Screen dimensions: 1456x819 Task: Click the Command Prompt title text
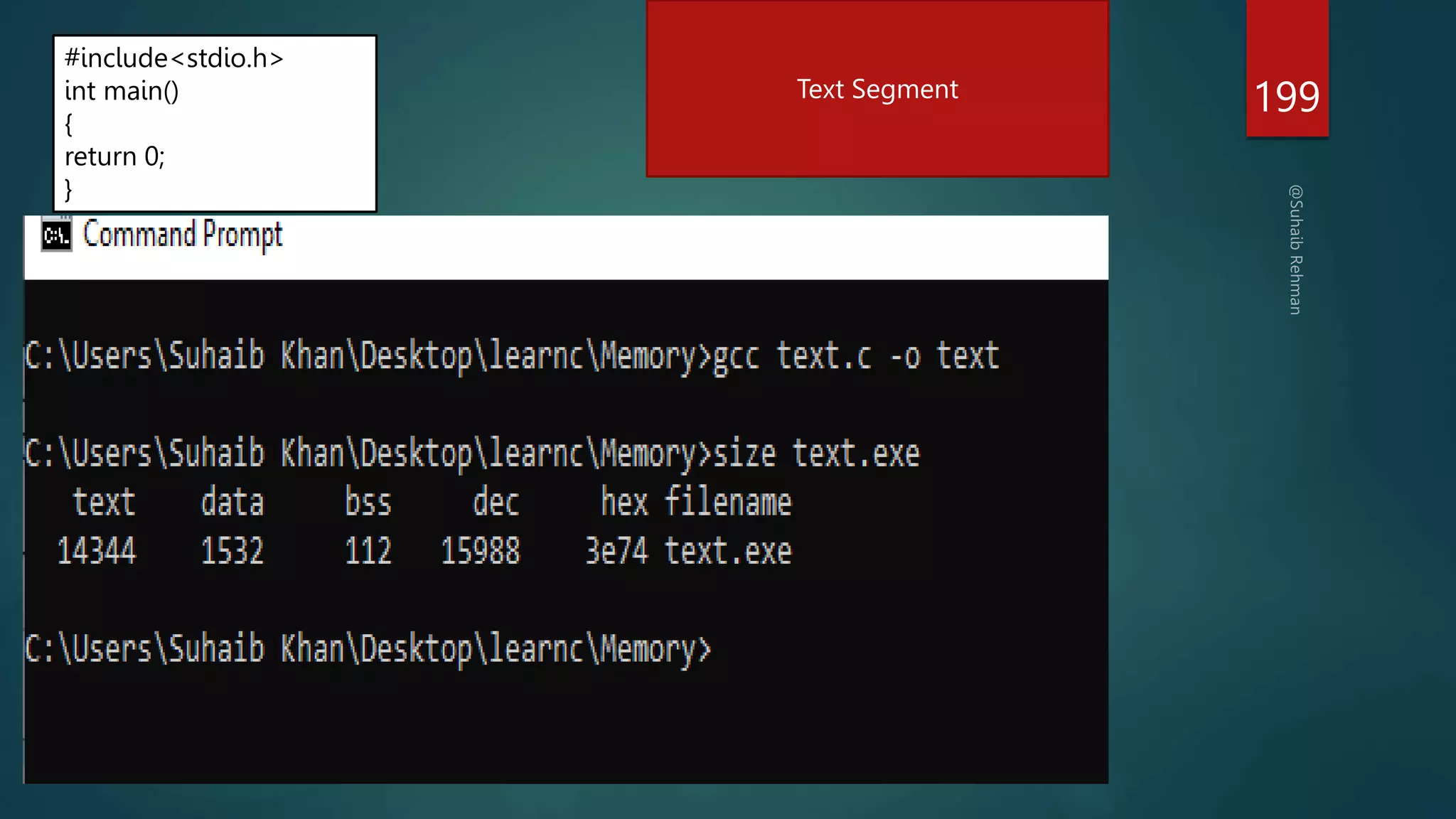183,235
